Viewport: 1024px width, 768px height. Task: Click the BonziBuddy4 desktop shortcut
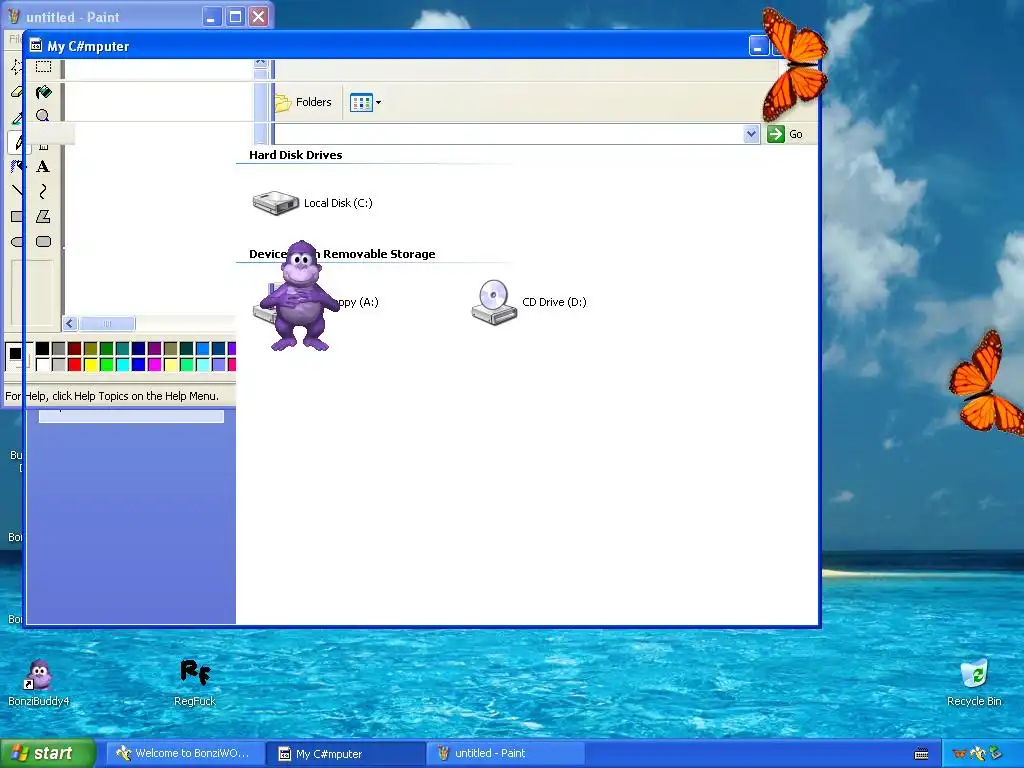pos(39,683)
